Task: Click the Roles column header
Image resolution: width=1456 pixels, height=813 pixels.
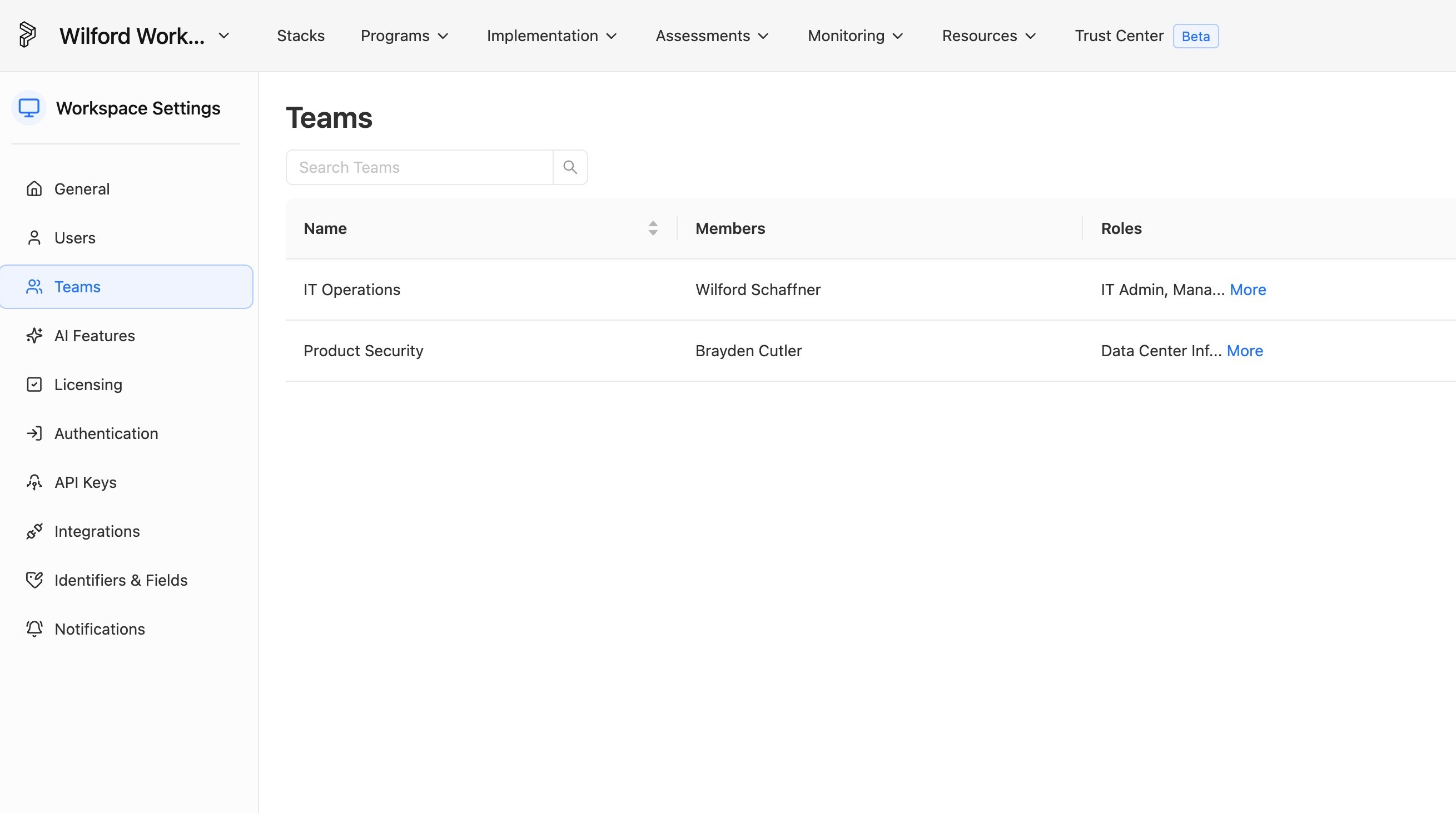Action: (1121, 228)
